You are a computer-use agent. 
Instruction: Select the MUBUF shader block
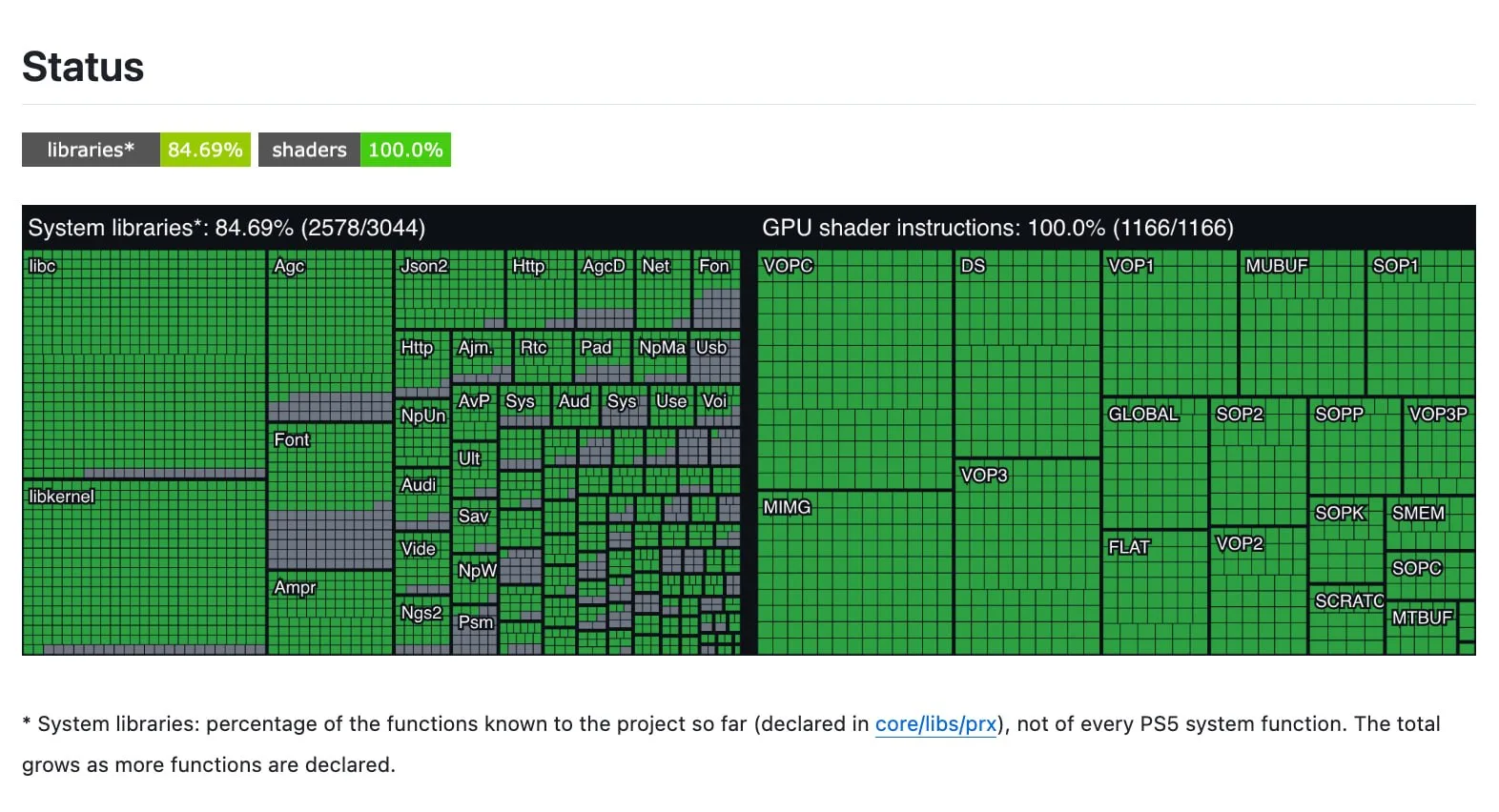(x=1303, y=323)
